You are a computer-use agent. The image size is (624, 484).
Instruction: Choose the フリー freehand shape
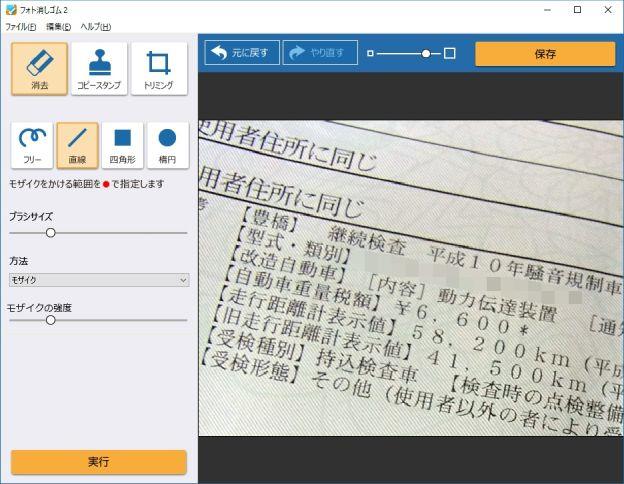click(32, 145)
